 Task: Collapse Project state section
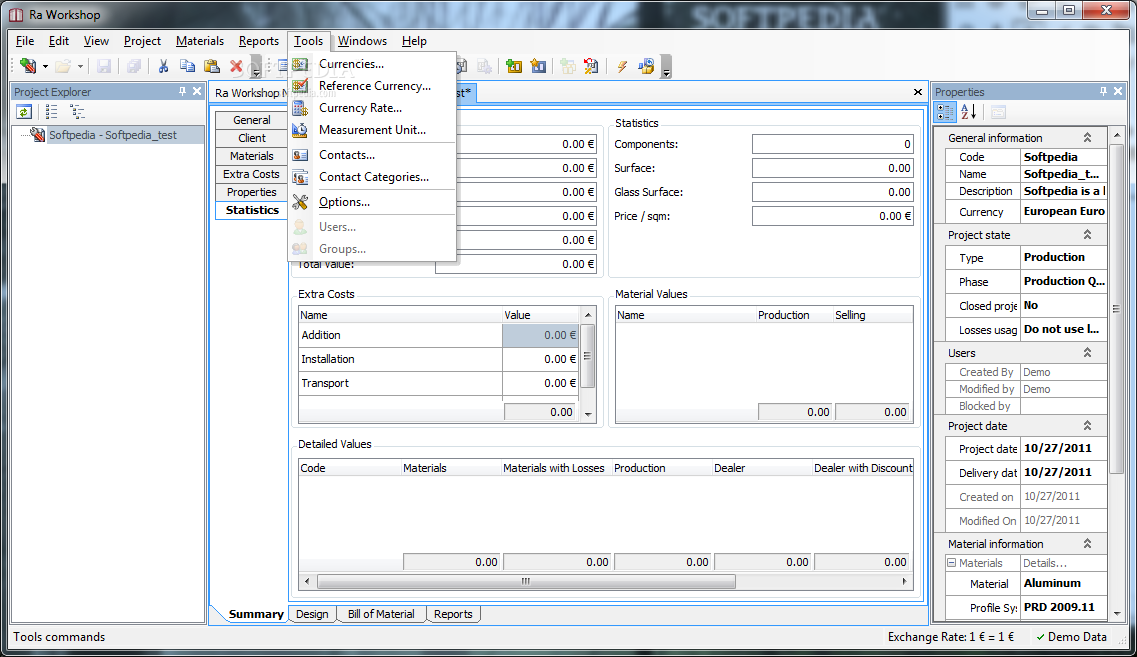click(x=1087, y=235)
